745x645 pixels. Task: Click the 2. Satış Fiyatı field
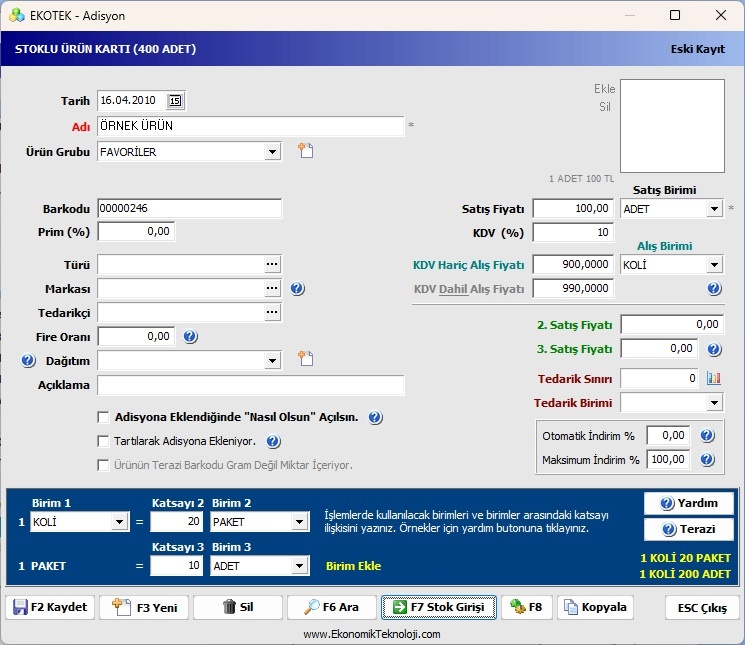point(672,324)
